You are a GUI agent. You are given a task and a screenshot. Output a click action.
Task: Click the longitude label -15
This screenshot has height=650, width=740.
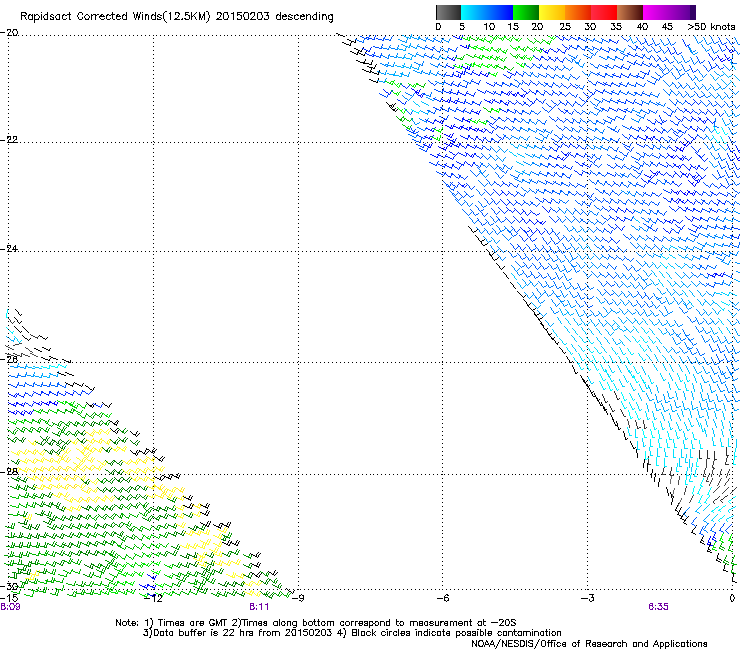click(x=9, y=598)
